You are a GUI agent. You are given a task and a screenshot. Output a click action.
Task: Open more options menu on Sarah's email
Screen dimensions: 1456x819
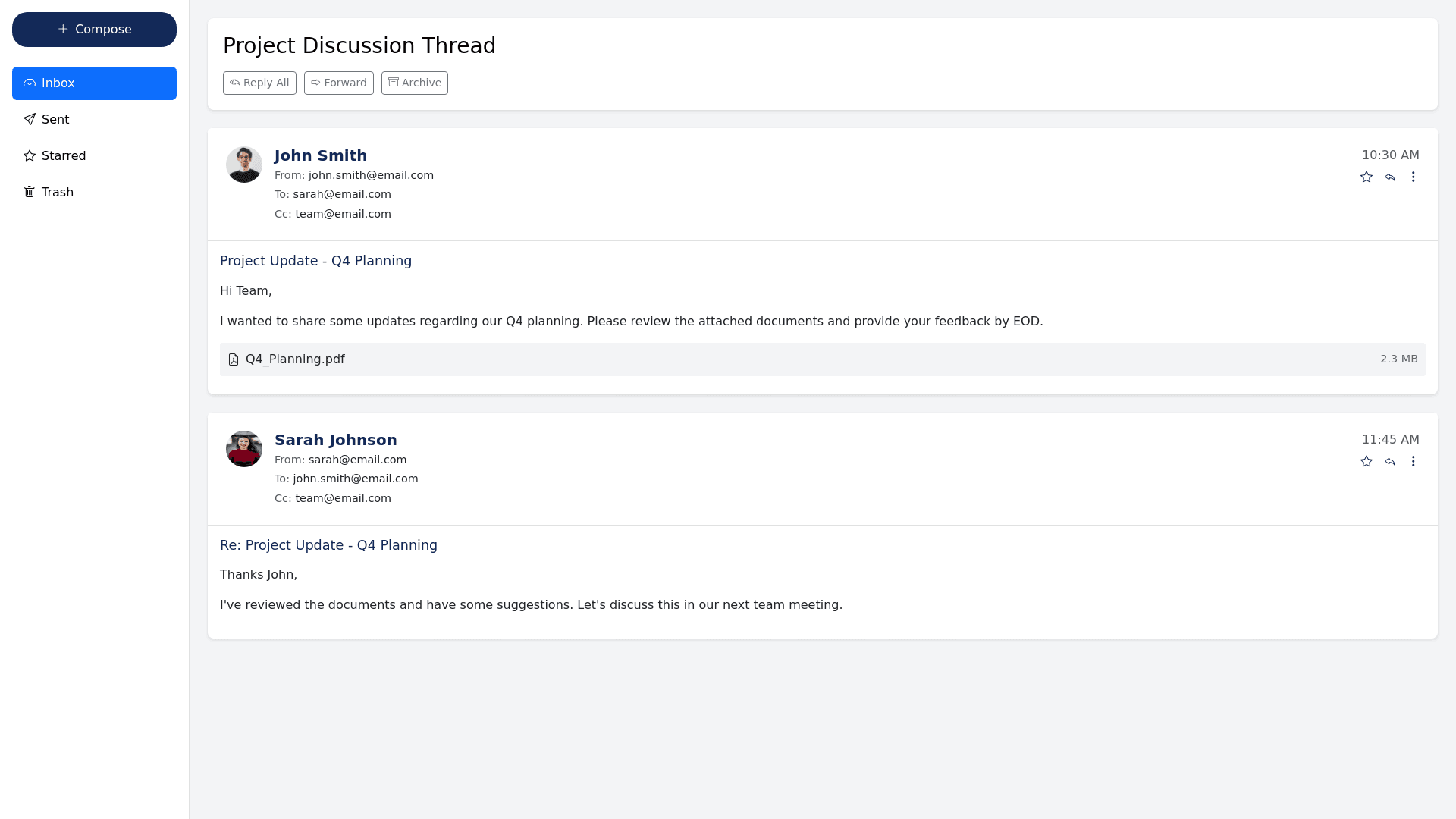(x=1413, y=461)
